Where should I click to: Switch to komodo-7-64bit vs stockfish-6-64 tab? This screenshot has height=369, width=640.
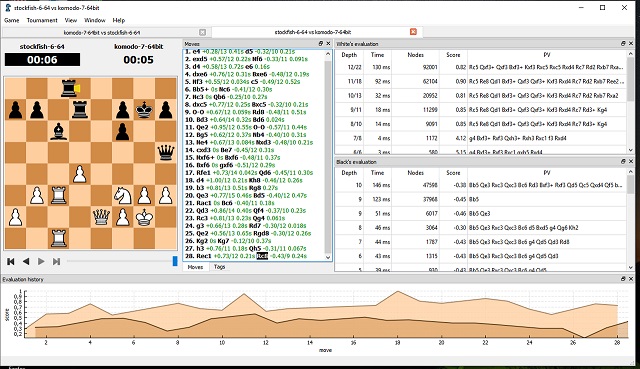coord(102,32)
